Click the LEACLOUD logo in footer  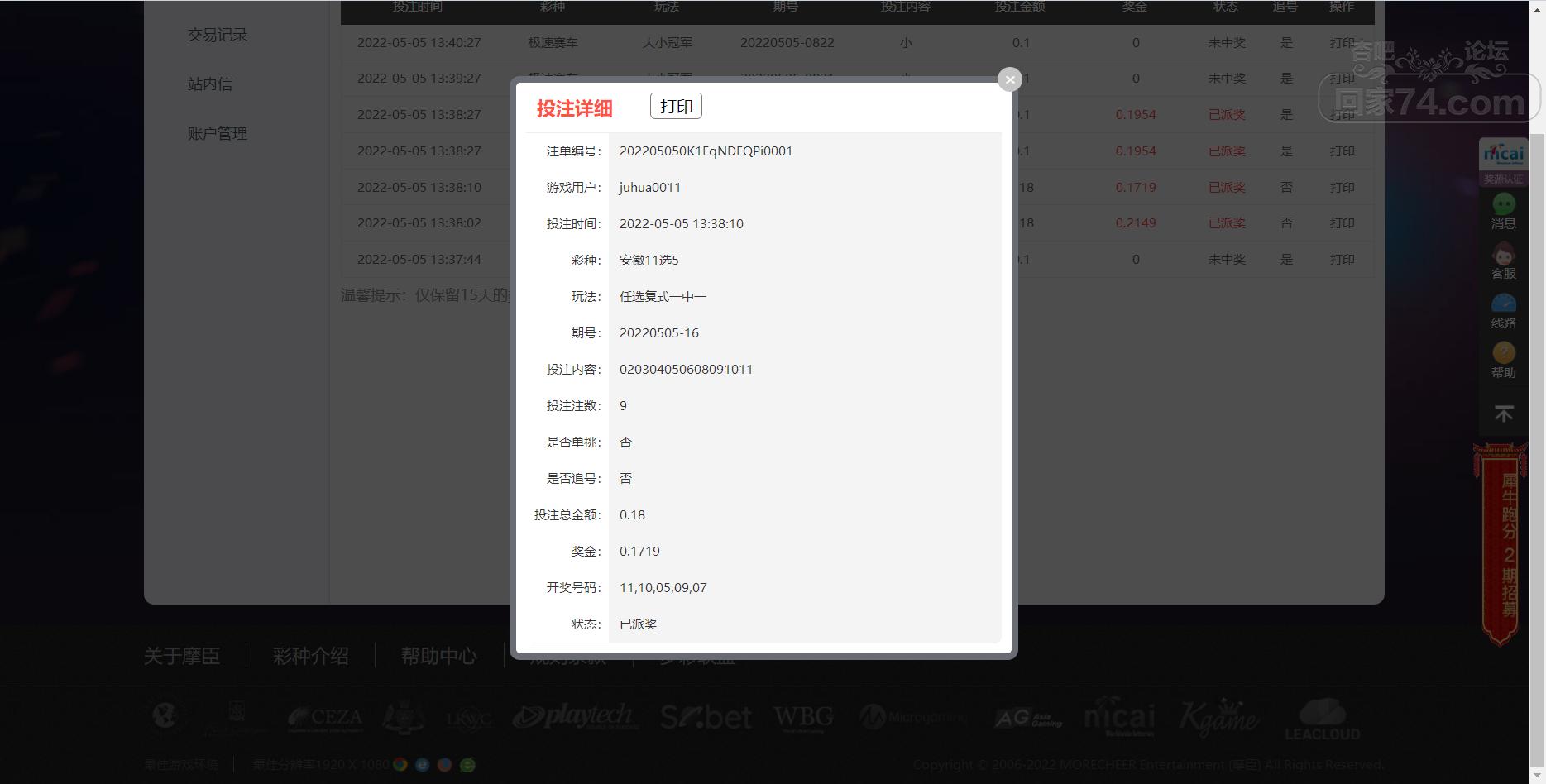coord(1322,719)
